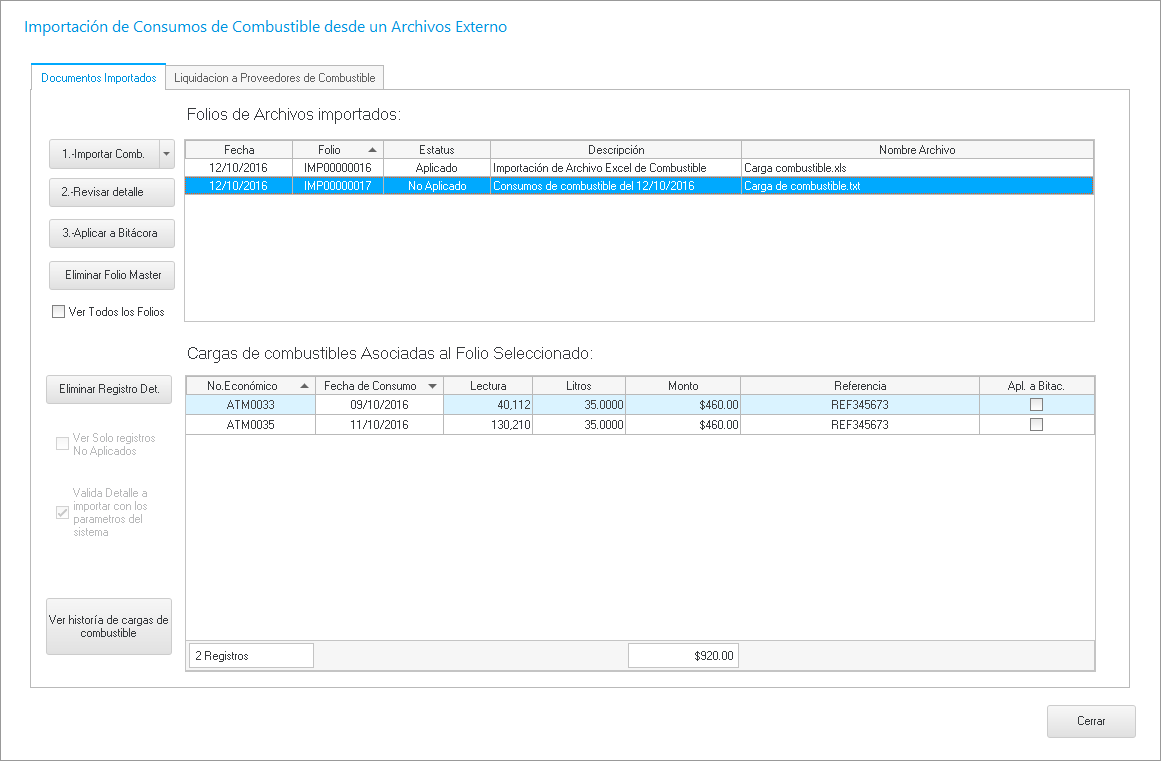The height and width of the screenshot is (761, 1161).
Task: Click the $920.00 total amount field
Action: (683, 656)
